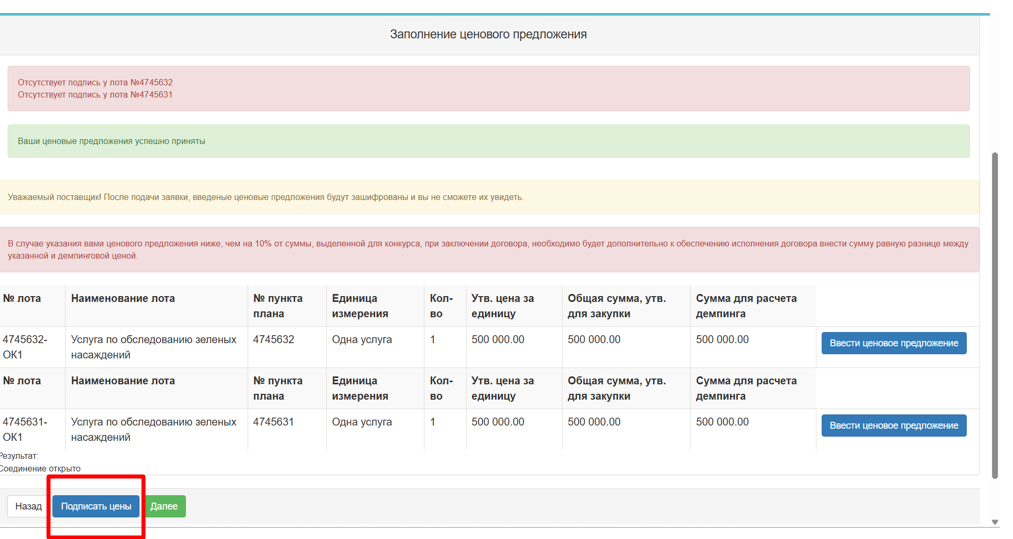
Task: Click the red dumping price warning banner
Action: (488, 249)
